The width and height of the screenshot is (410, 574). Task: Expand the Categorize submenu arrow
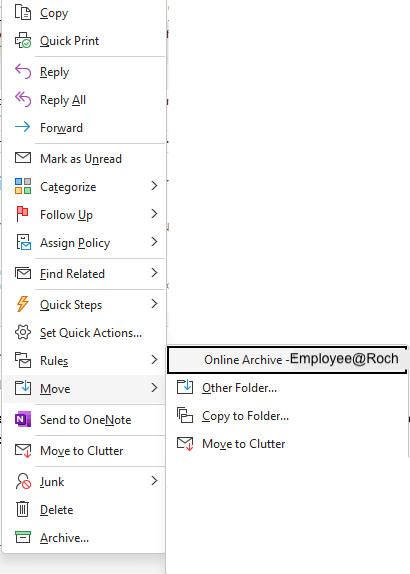point(154,186)
